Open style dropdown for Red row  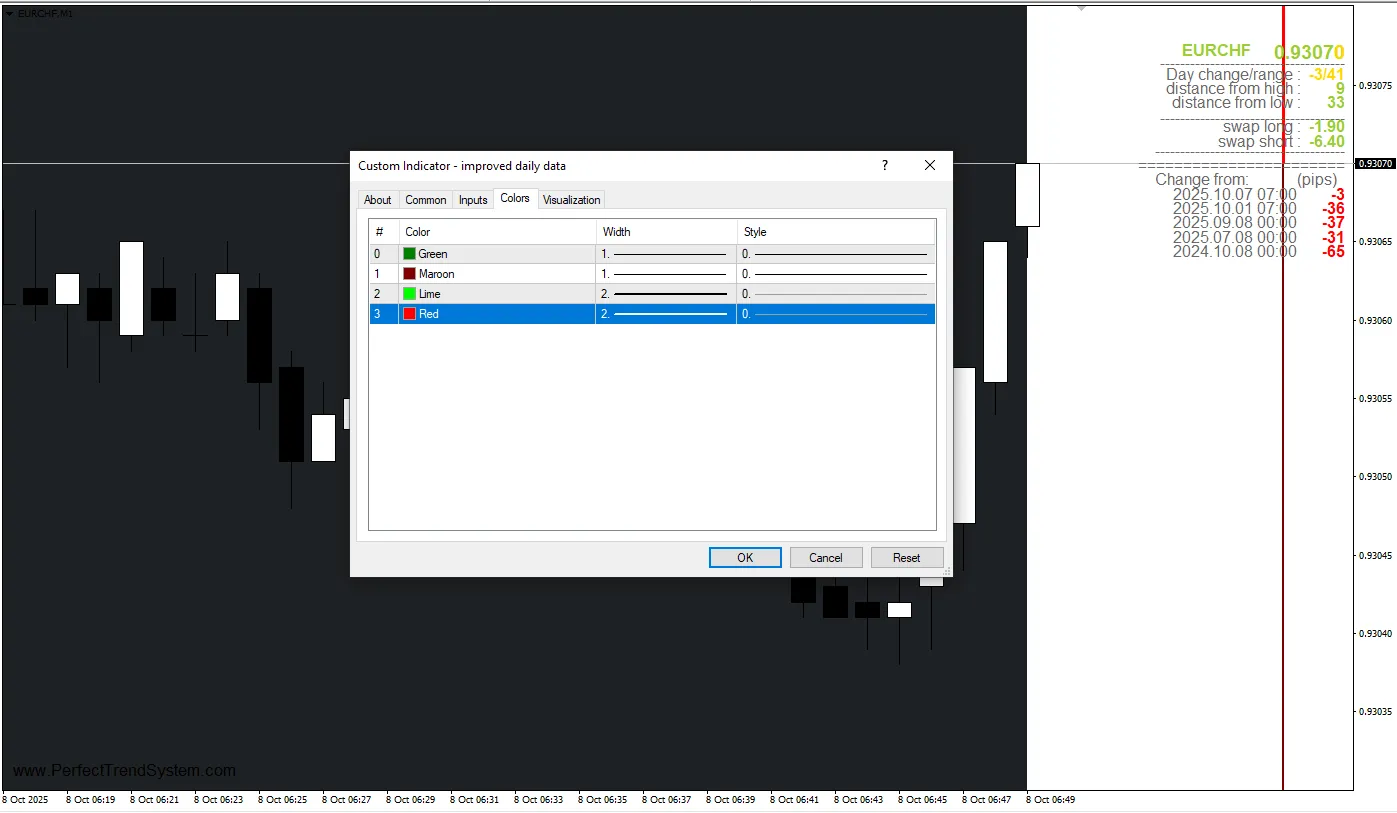[836, 314]
